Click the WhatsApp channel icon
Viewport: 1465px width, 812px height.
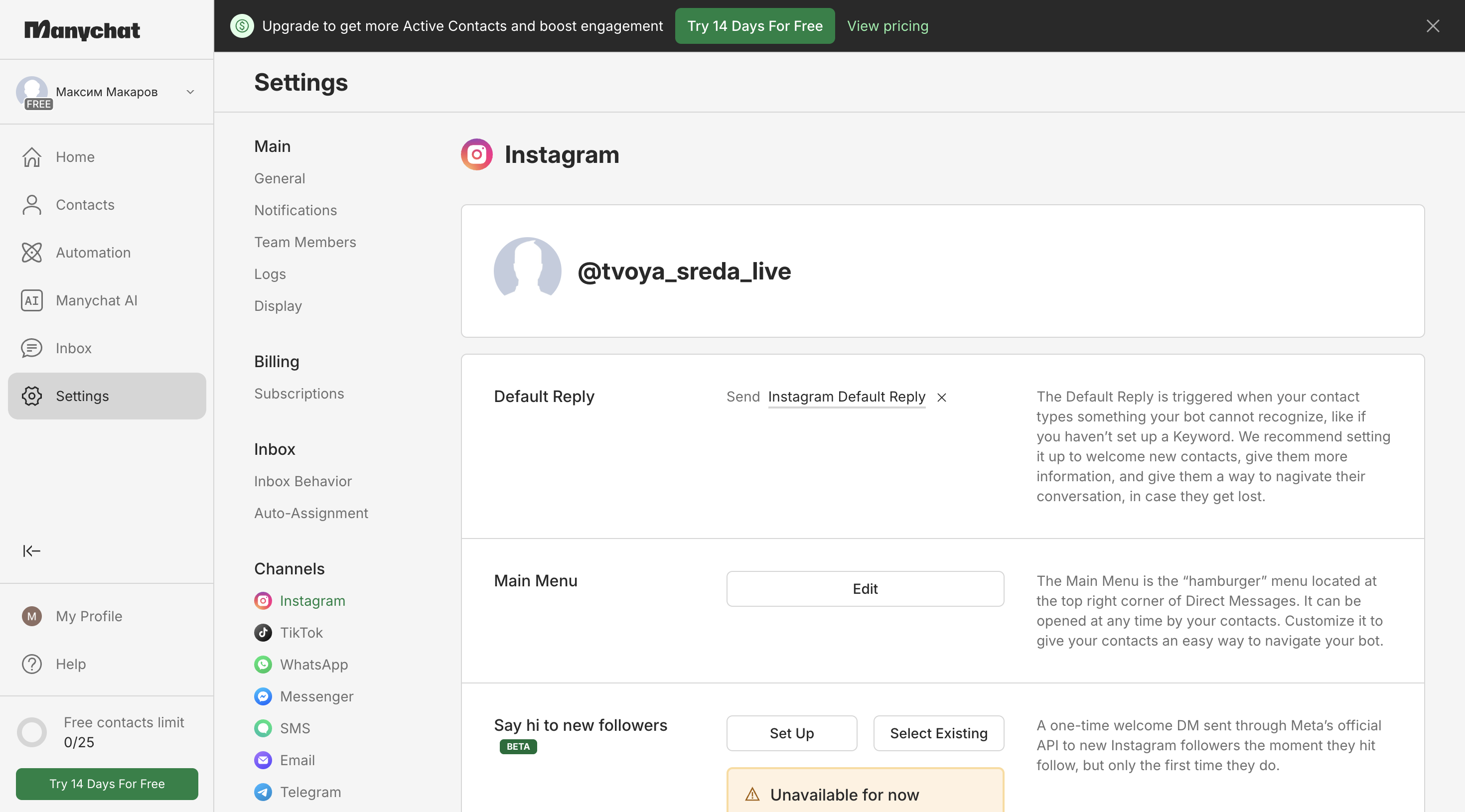[263, 664]
